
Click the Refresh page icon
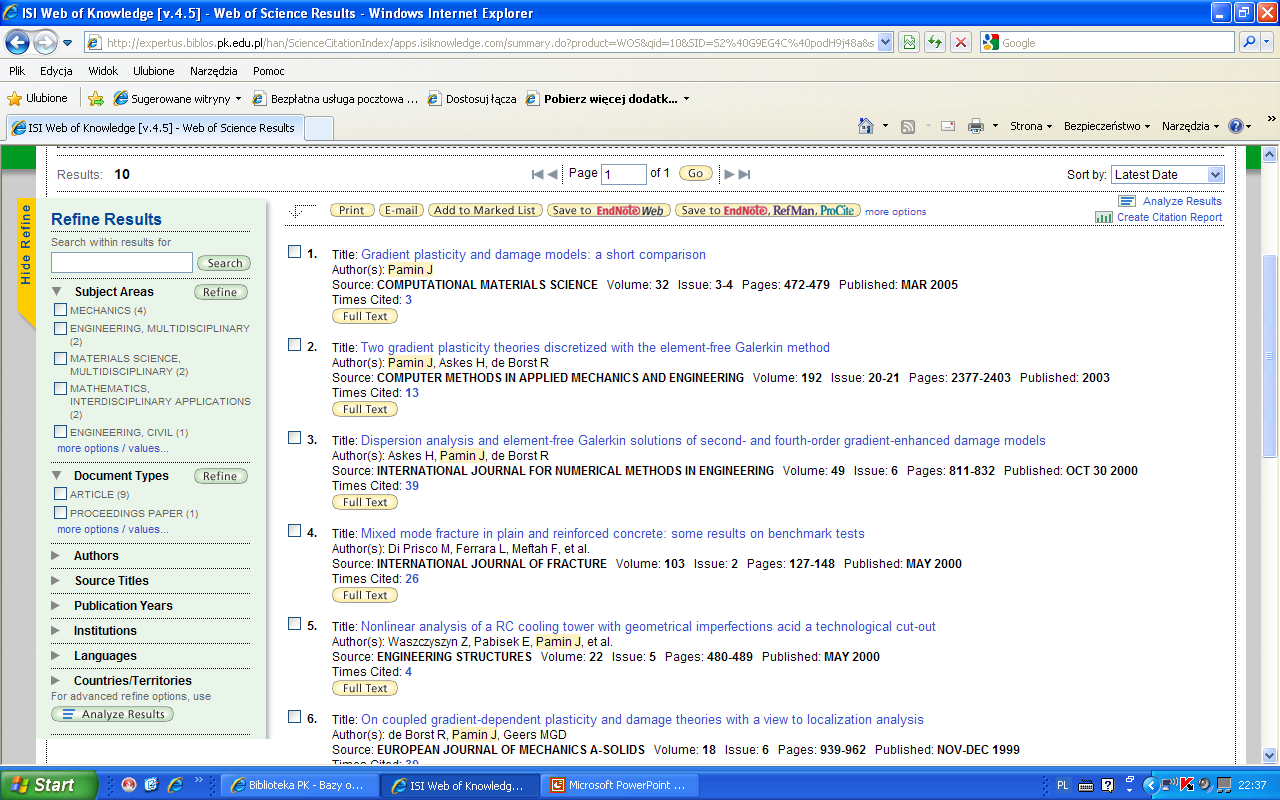(x=934, y=42)
